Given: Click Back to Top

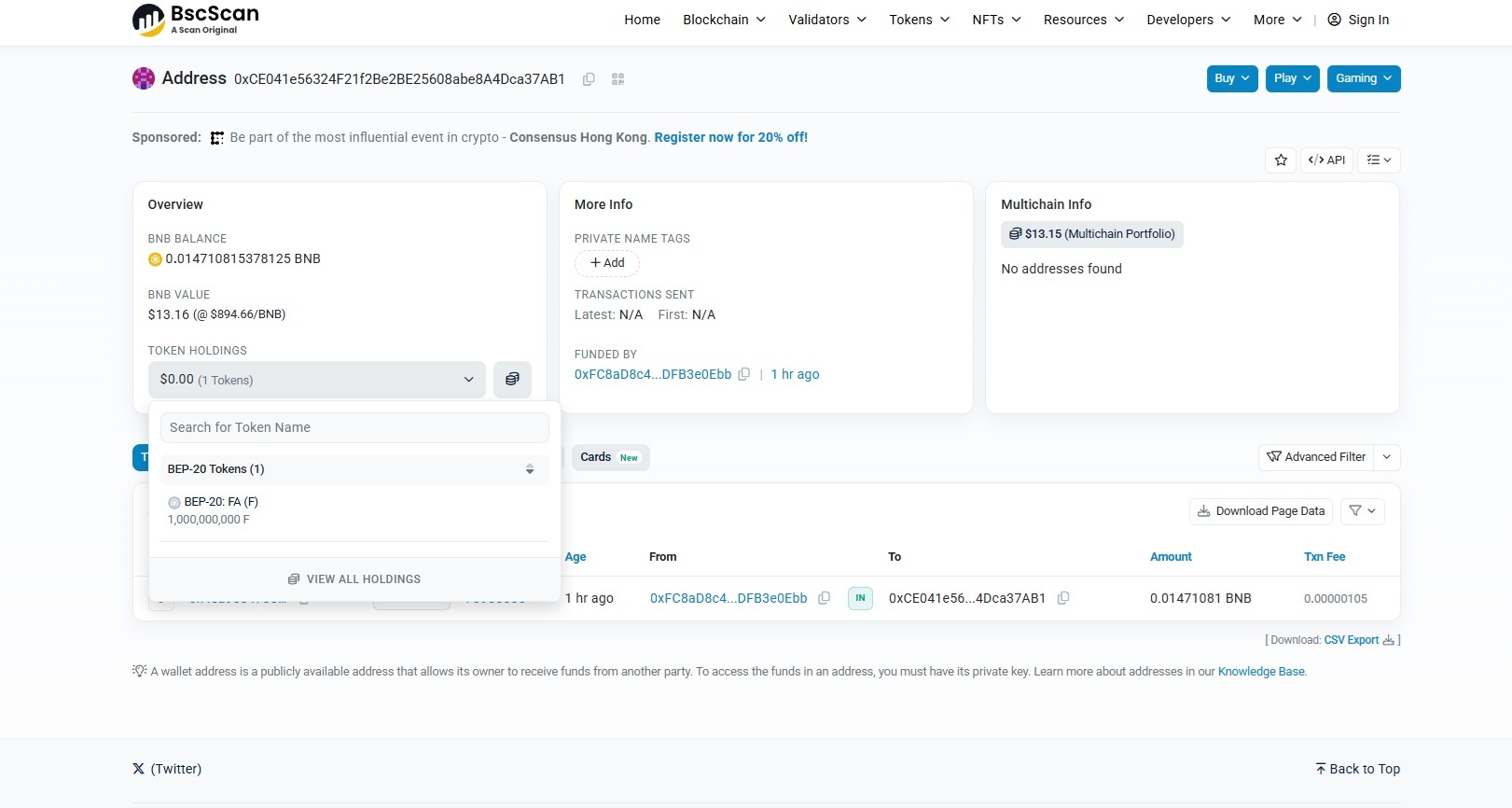Looking at the screenshot, I should coord(1358,769).
